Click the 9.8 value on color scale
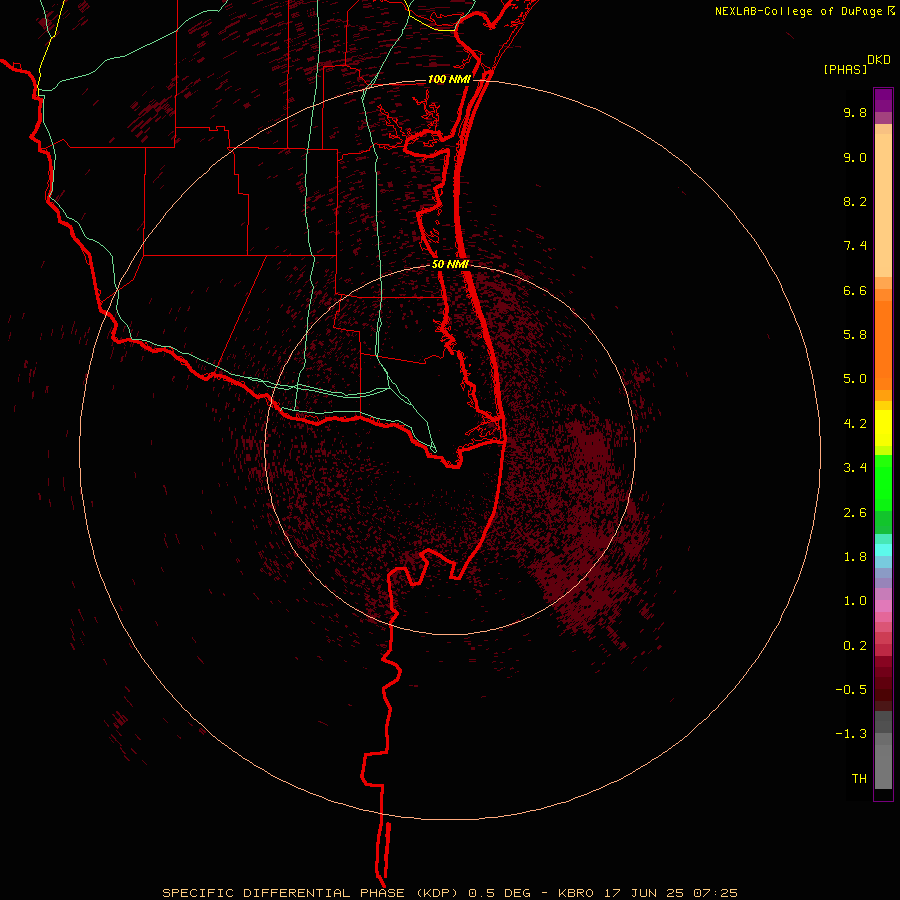The image size is (900, 900). [855, 112]
